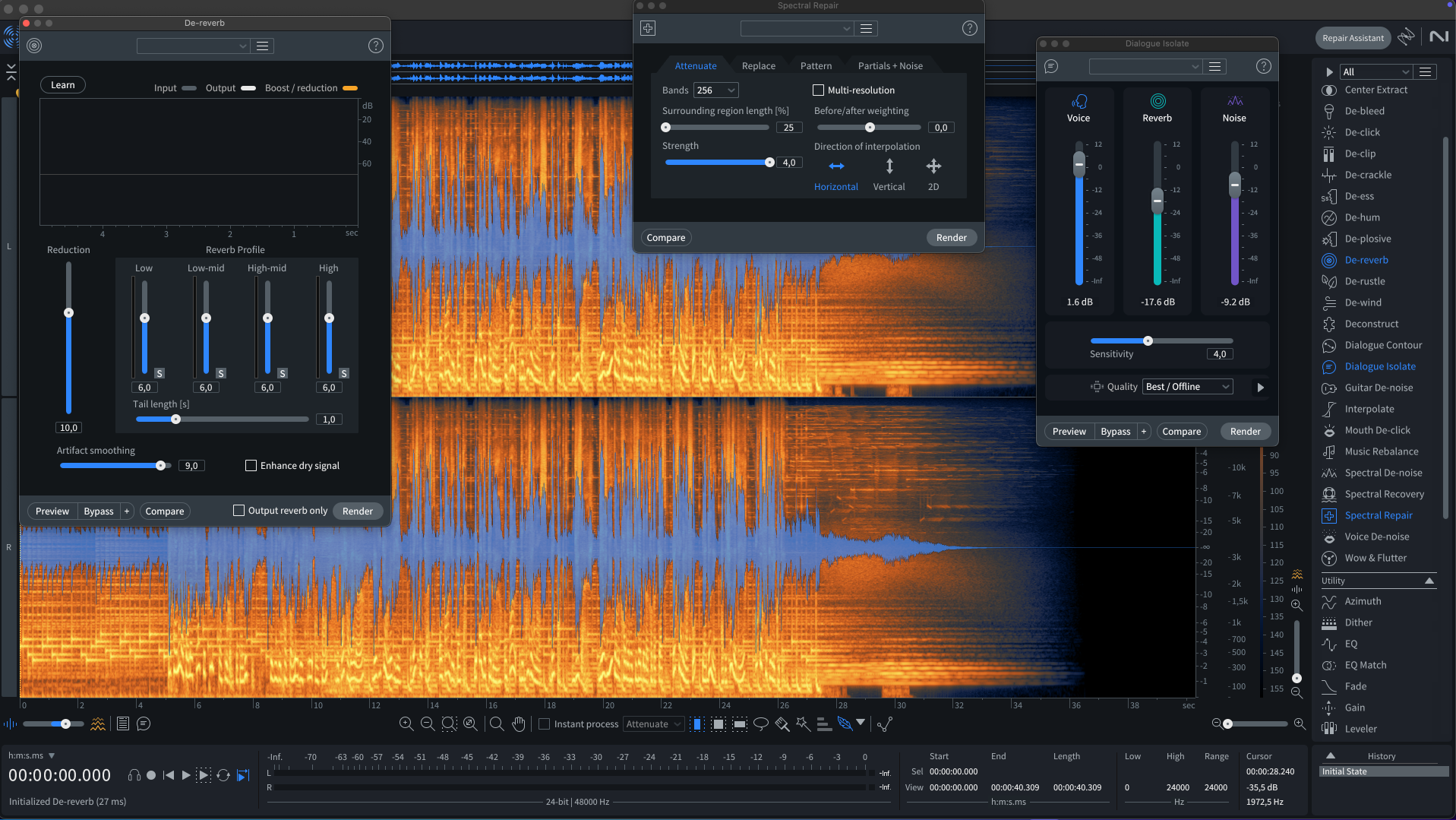
Task: Start playback with the play button
Action: [186, 775]
